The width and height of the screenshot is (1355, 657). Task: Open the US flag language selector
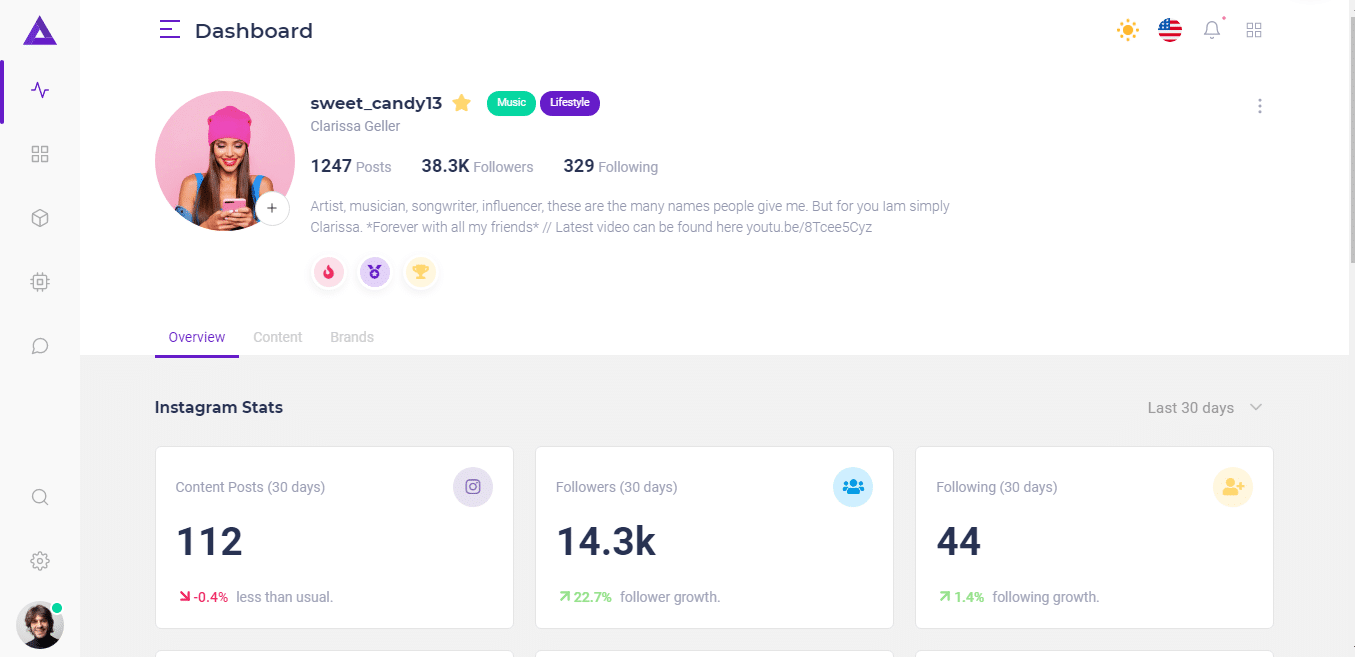coord(1169,30)
